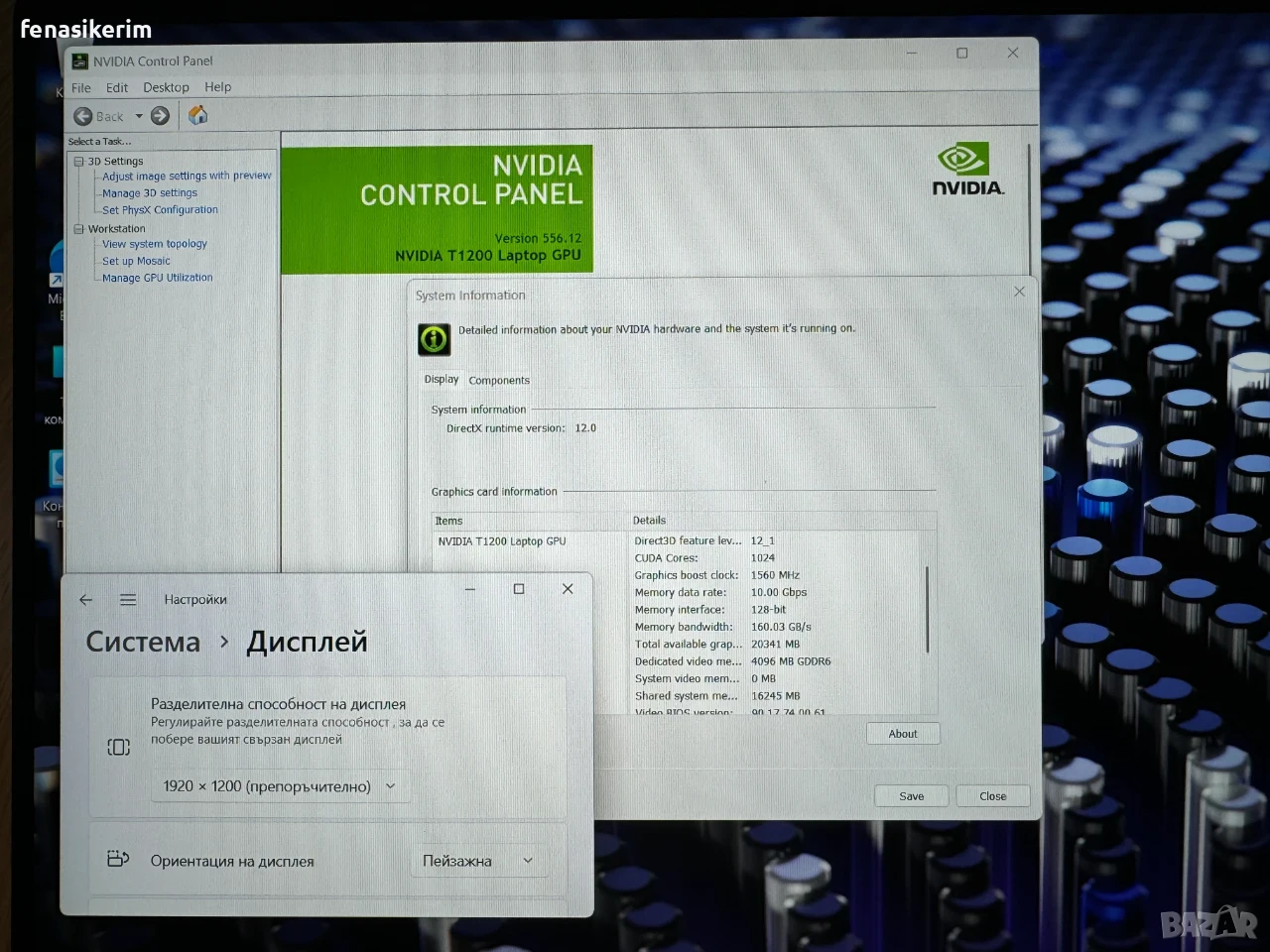This screenshot has height=952, width=1270.
Task: Click the Save button in System Information
Action: tap(912, 796)
